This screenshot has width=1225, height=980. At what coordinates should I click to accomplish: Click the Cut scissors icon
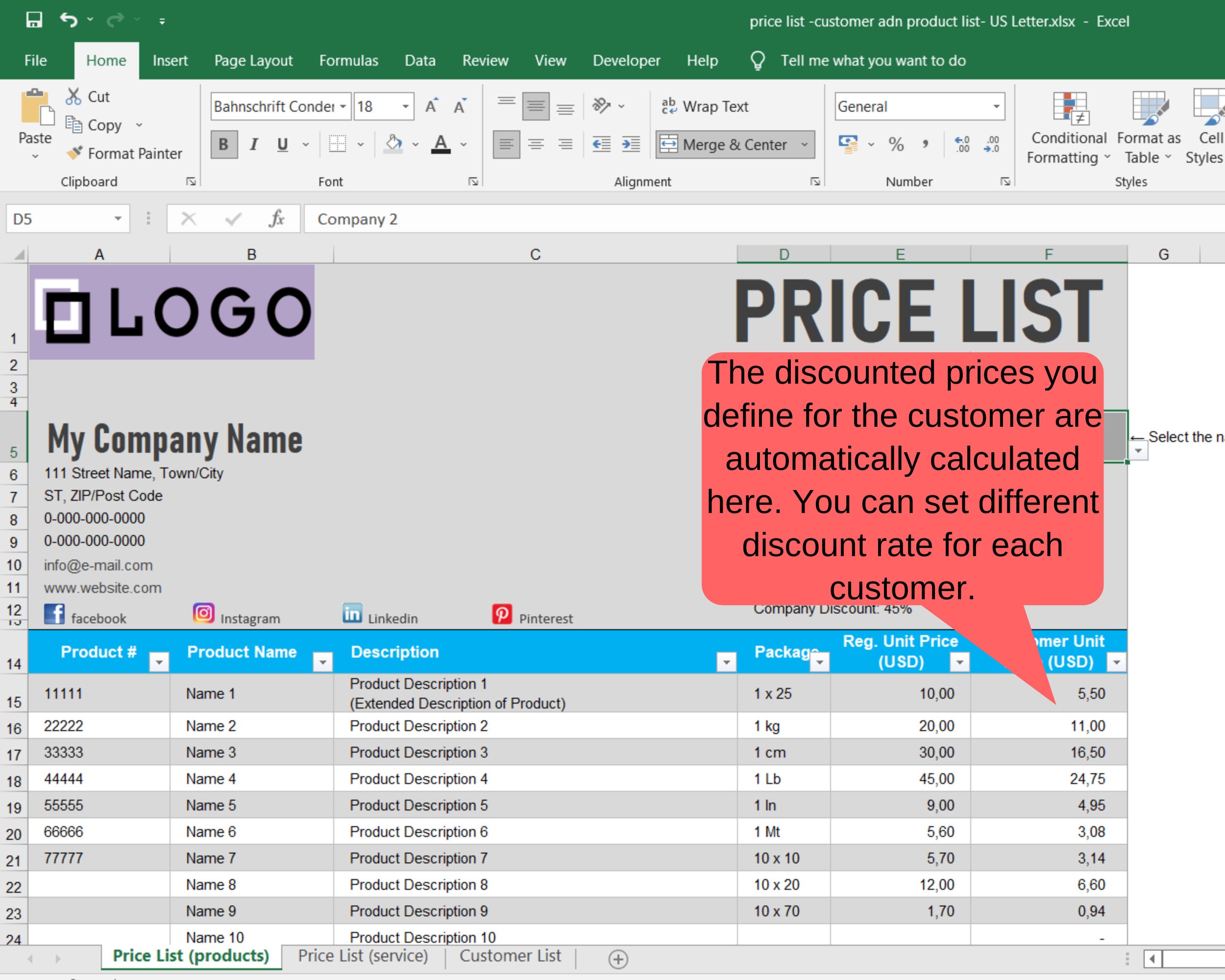tap(73, 97)
